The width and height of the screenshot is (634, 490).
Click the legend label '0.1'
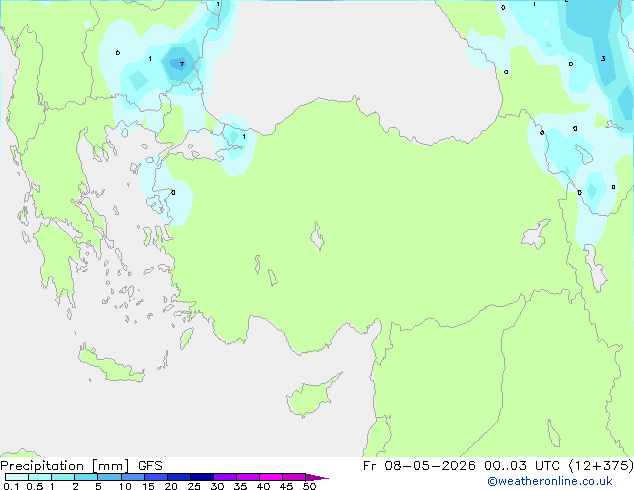pyautogui.click(x=11, y=486)
